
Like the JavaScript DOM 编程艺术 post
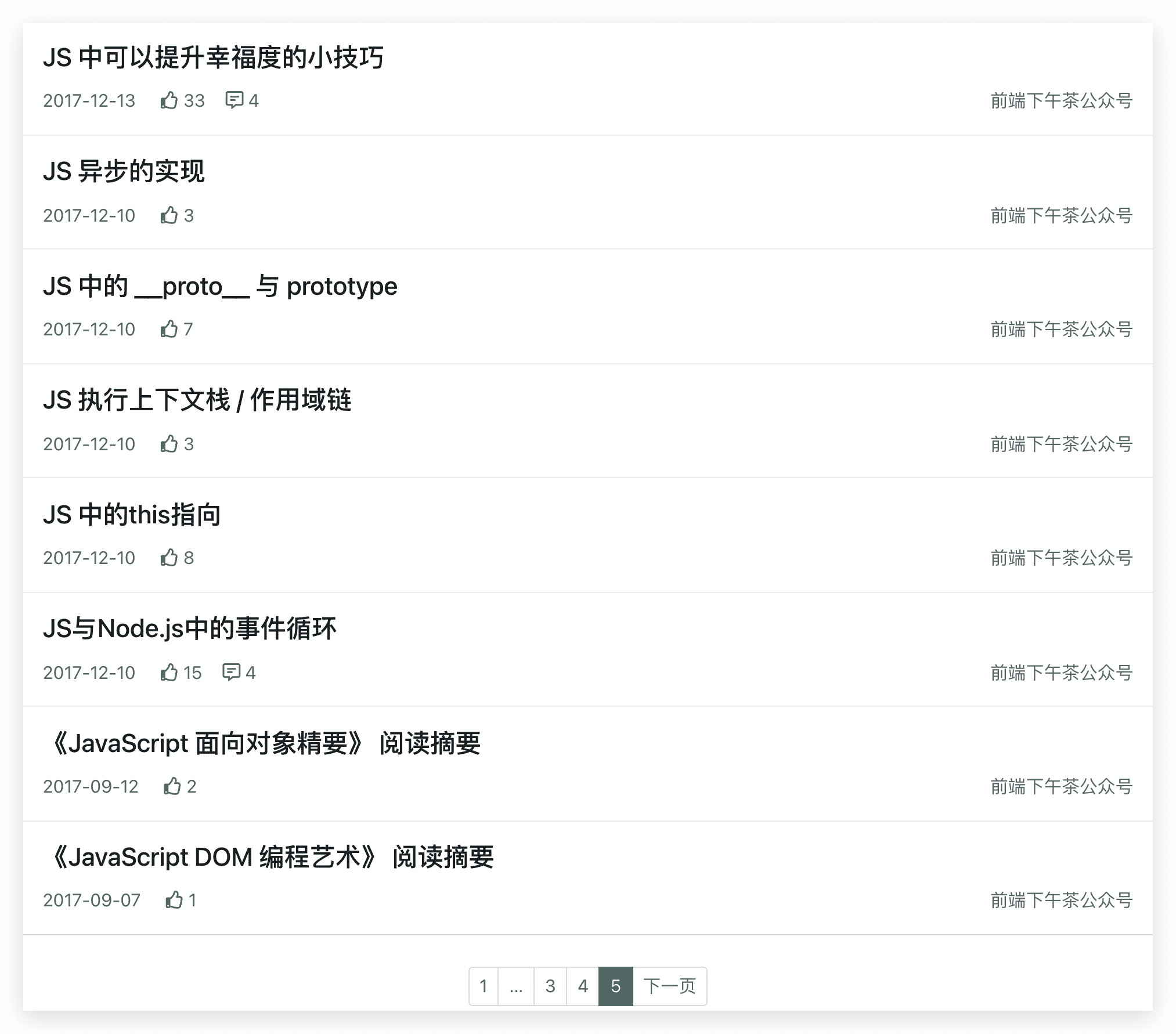pos(174,900)
